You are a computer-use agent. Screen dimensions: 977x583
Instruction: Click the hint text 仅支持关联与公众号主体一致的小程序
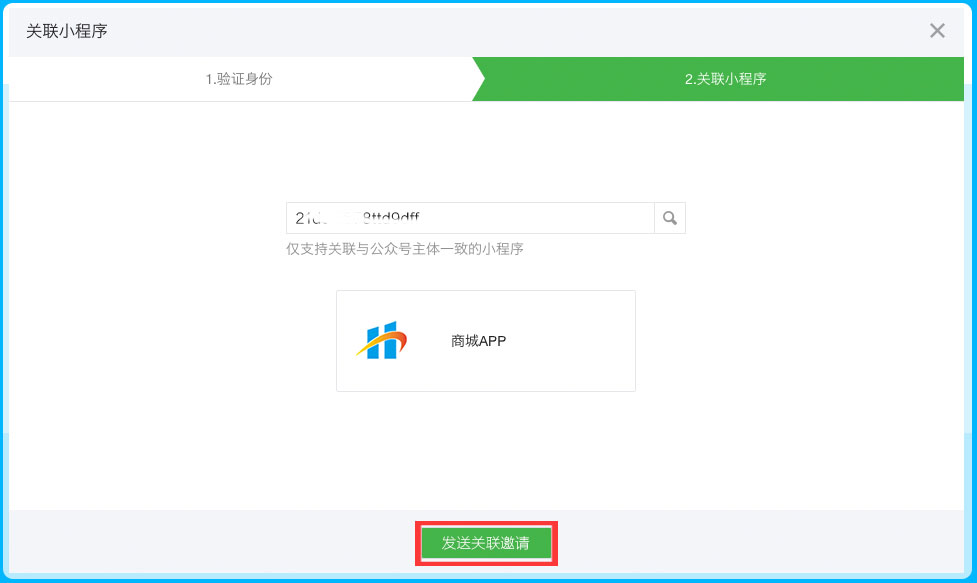tap(404, 249)
